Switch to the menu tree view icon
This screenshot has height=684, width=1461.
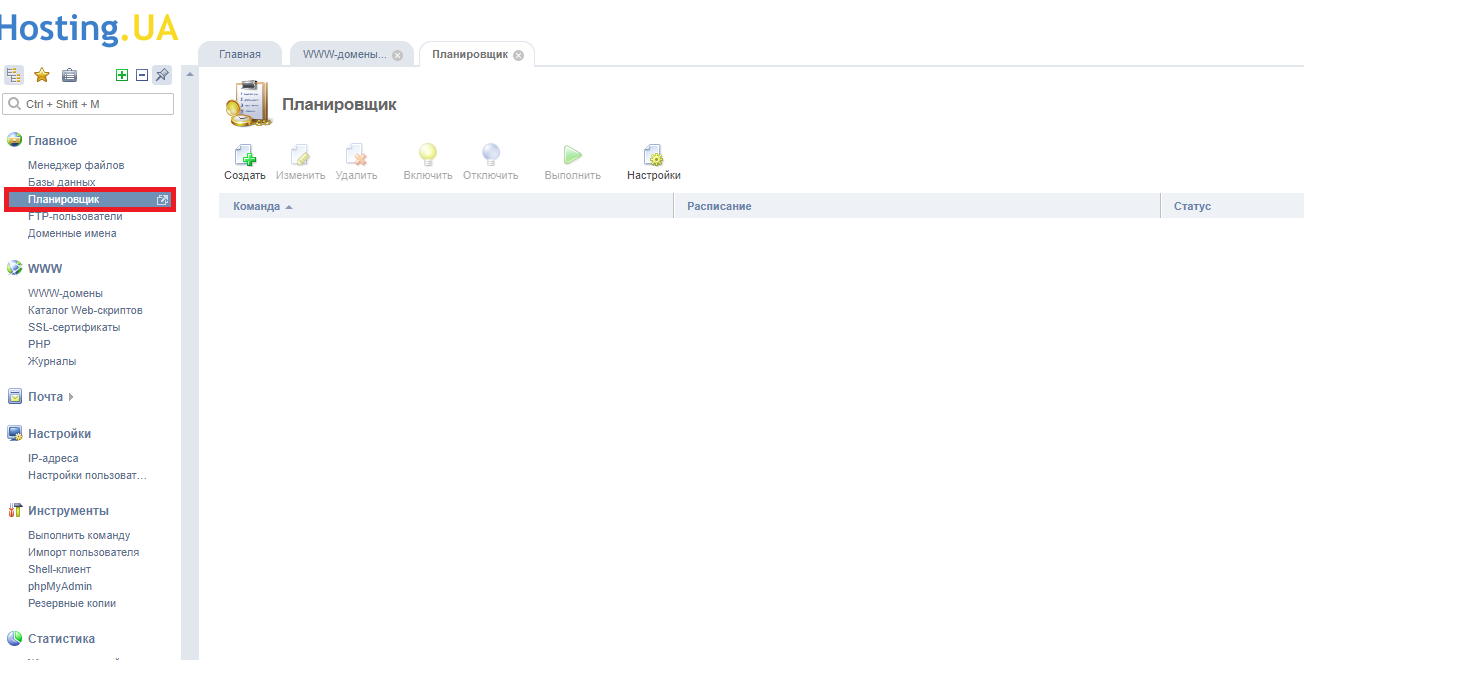pyautogui.click(x=14, y=75)
